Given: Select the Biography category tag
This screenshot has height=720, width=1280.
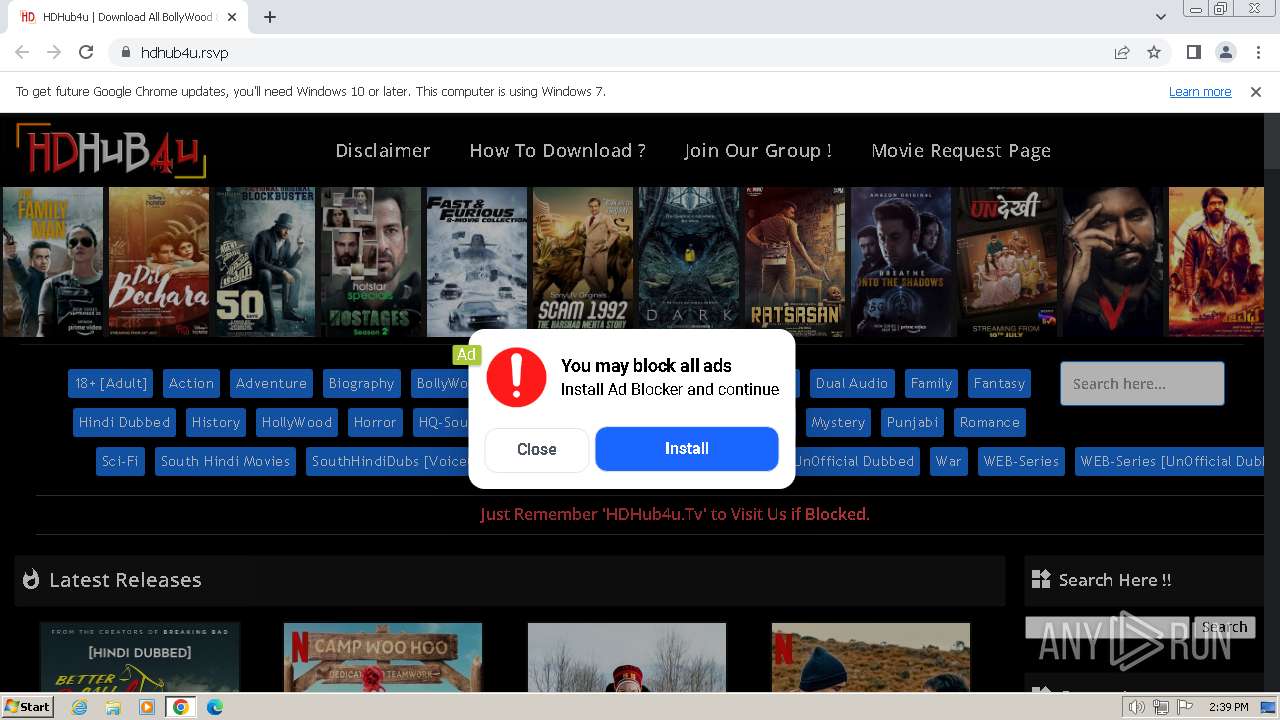Looking at the screenshot, I should click(361, 383).
